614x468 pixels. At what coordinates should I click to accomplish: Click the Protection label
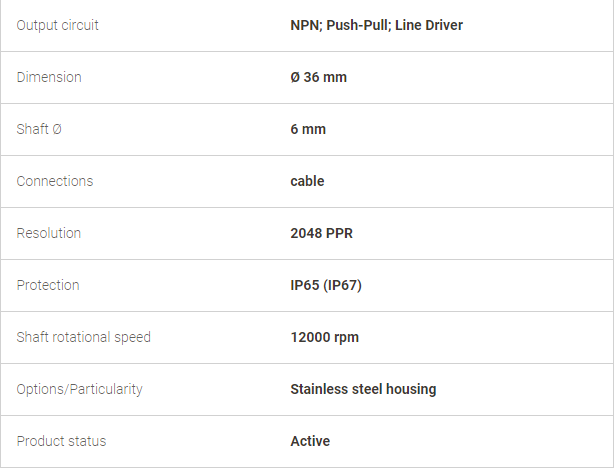tap(48, 285)
